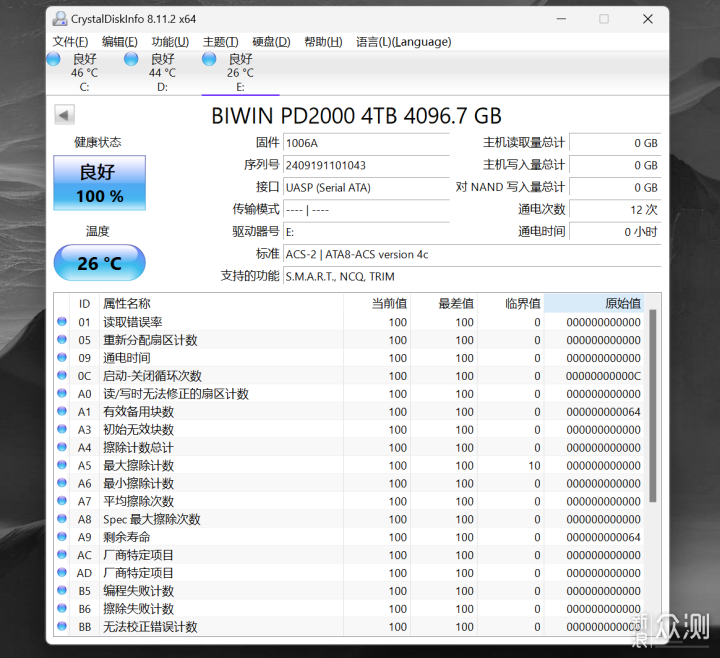
Task: Click the 26 °C temperature button
Action: (99, 263)
